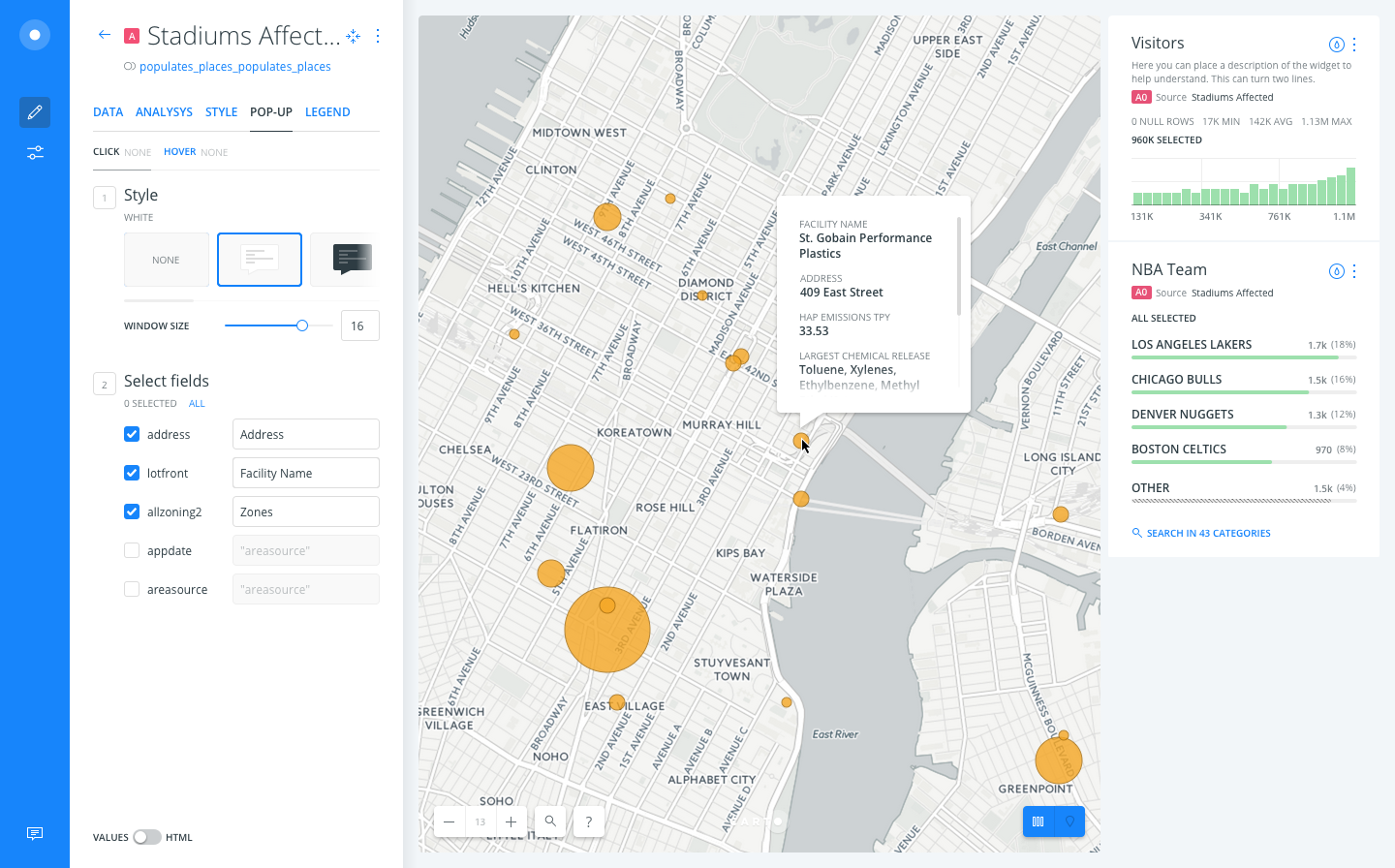Toggle VALUES to HTML switch
The image size is (1395, 868).
146,836
